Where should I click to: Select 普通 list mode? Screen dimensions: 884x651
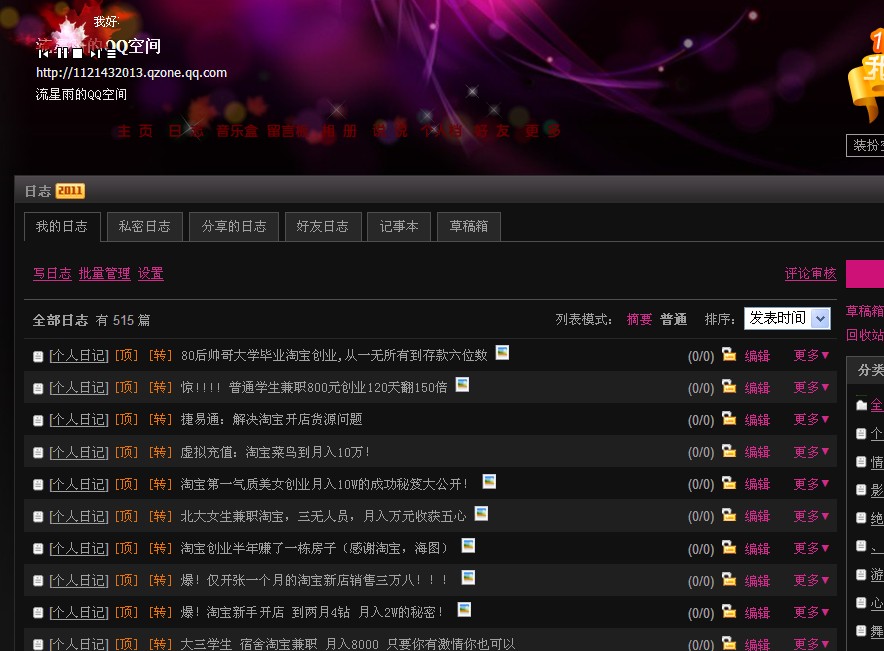pyautogui.click(x=674, y=320)
